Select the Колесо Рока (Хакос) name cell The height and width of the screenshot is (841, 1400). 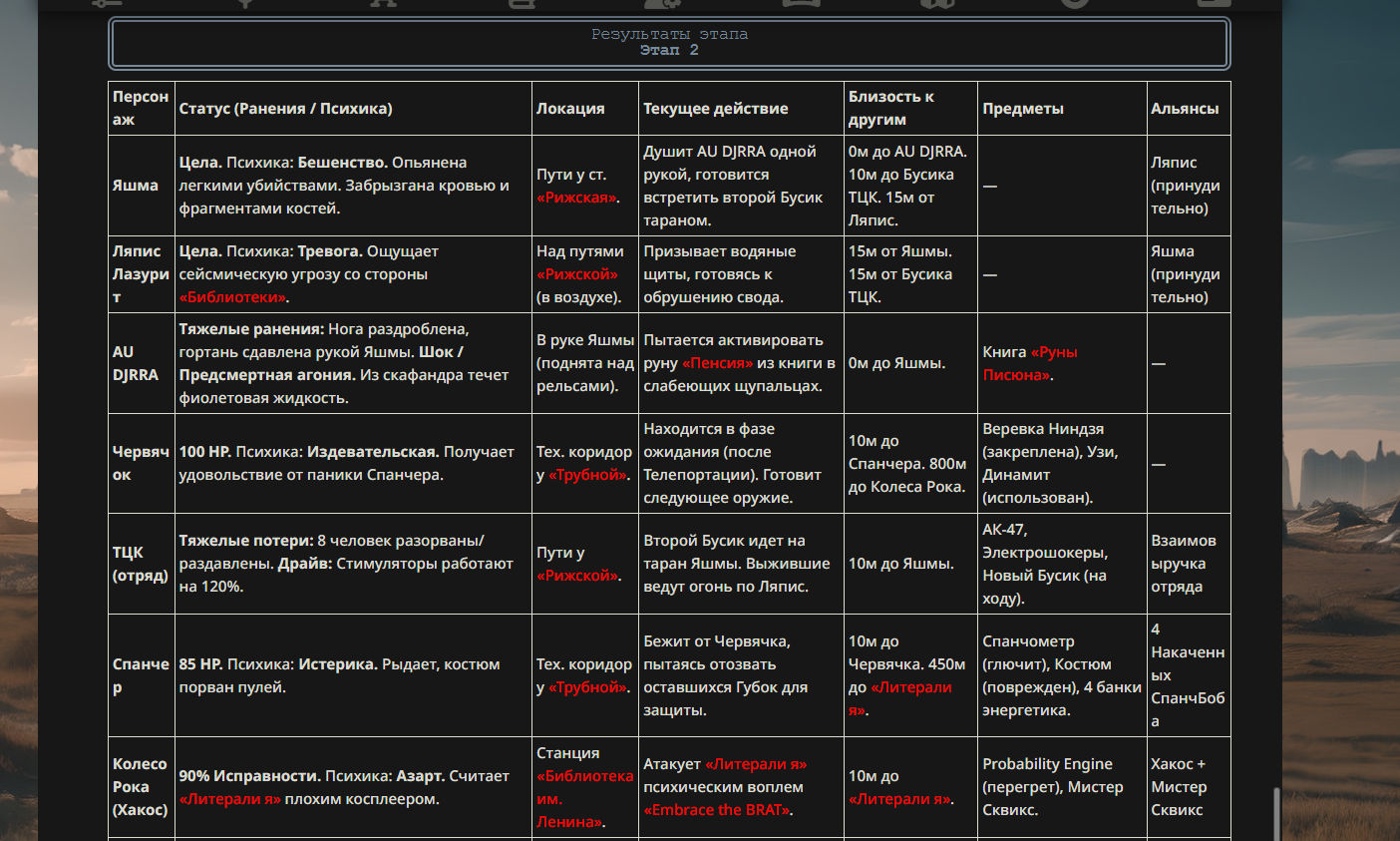click(x=142, y=787)
